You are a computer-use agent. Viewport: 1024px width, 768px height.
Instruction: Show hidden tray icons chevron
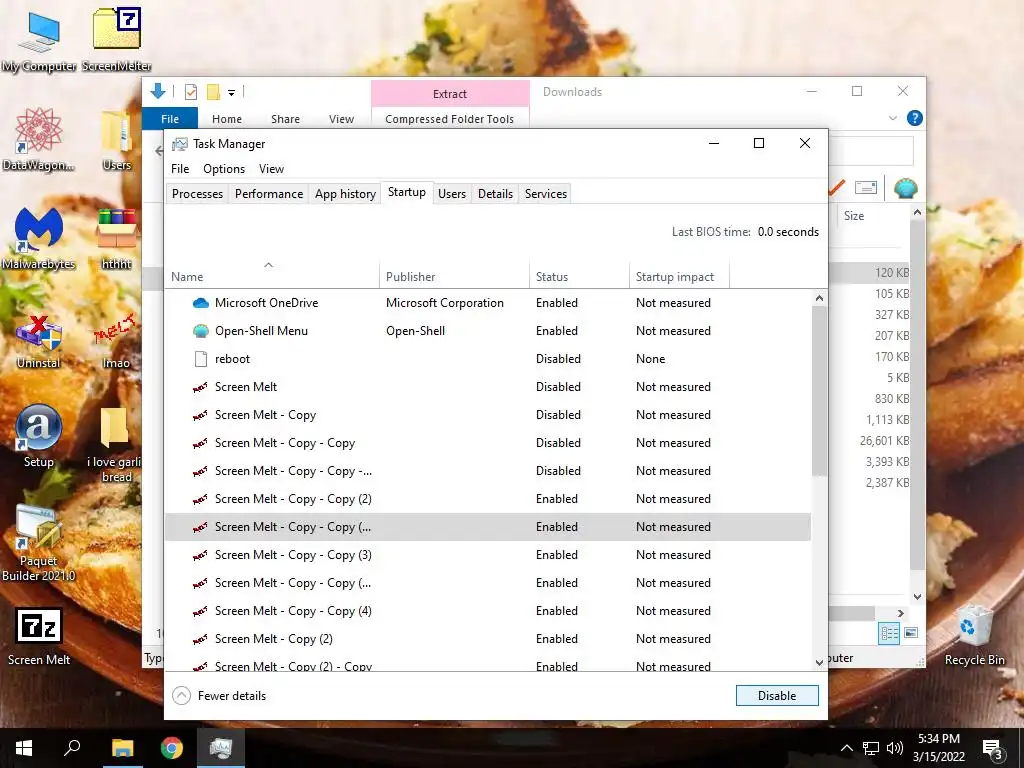(846, 748)
